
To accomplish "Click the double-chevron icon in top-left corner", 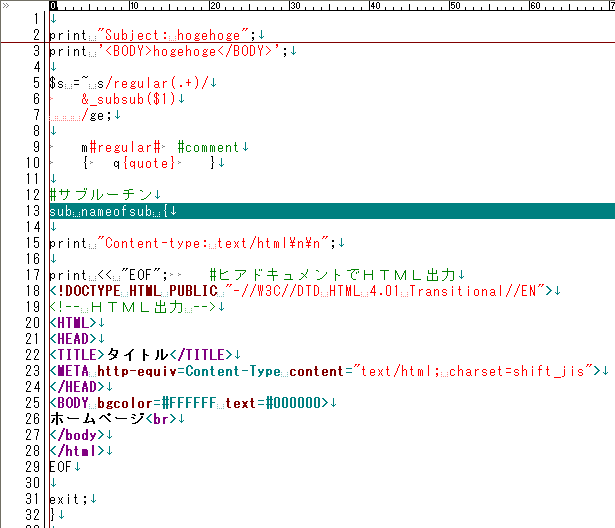I will (x=8, y=6).
